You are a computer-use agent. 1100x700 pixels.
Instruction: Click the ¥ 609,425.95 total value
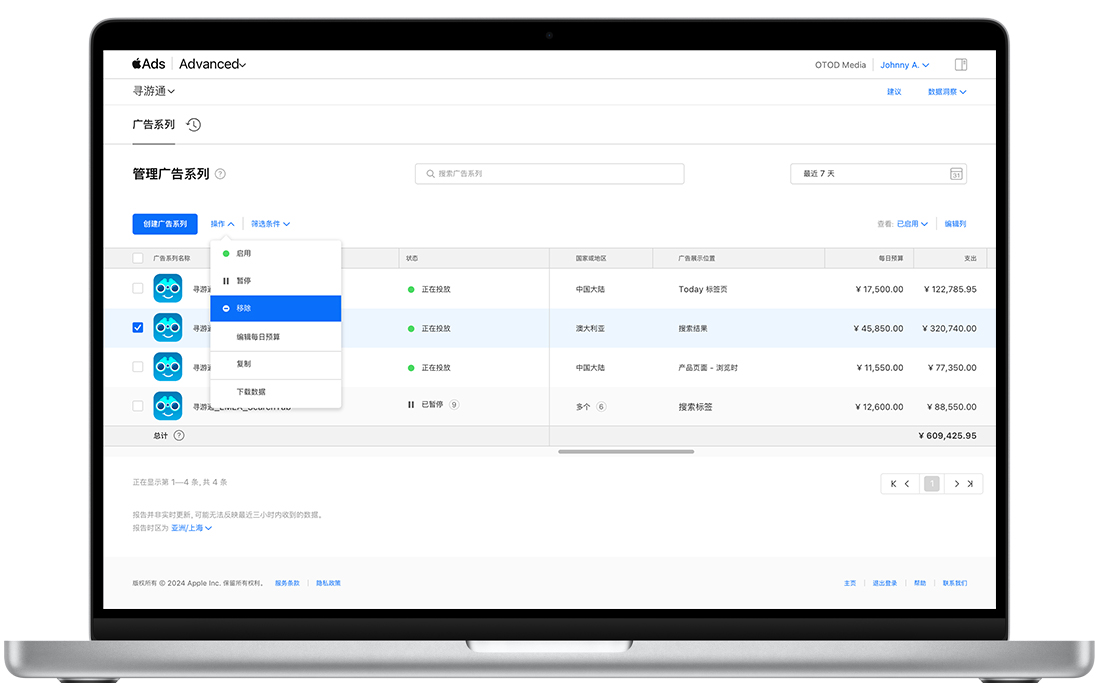(x=947, y=436)
